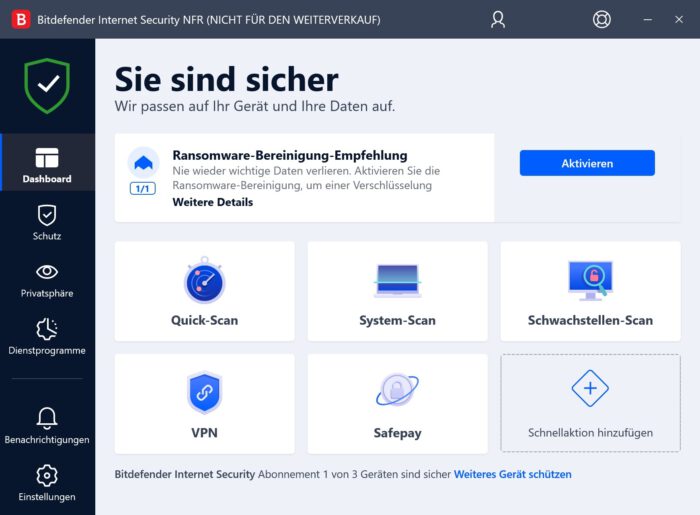Viewport: 700px width, 515px height.
Task: Click the Bitdefender B logo
Action: 21,20
